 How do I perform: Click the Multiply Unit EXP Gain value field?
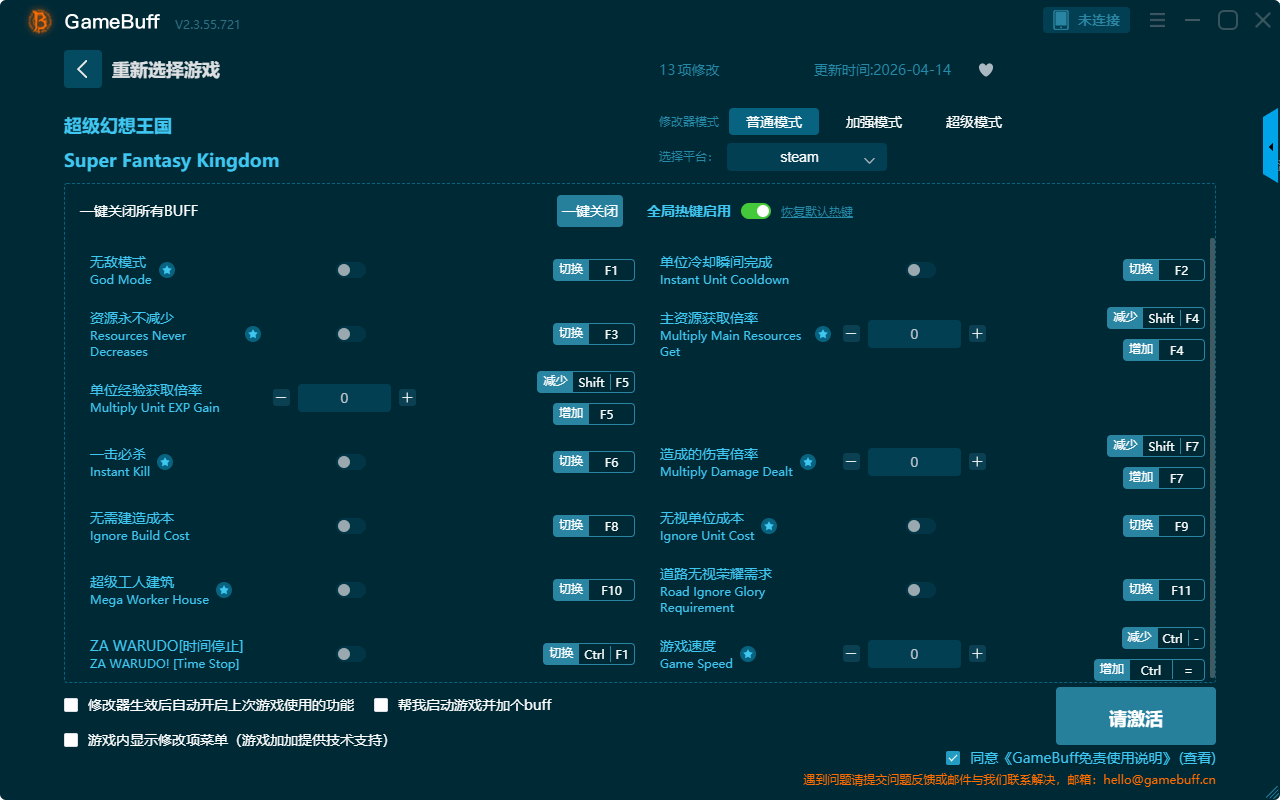tap(344, 398)
